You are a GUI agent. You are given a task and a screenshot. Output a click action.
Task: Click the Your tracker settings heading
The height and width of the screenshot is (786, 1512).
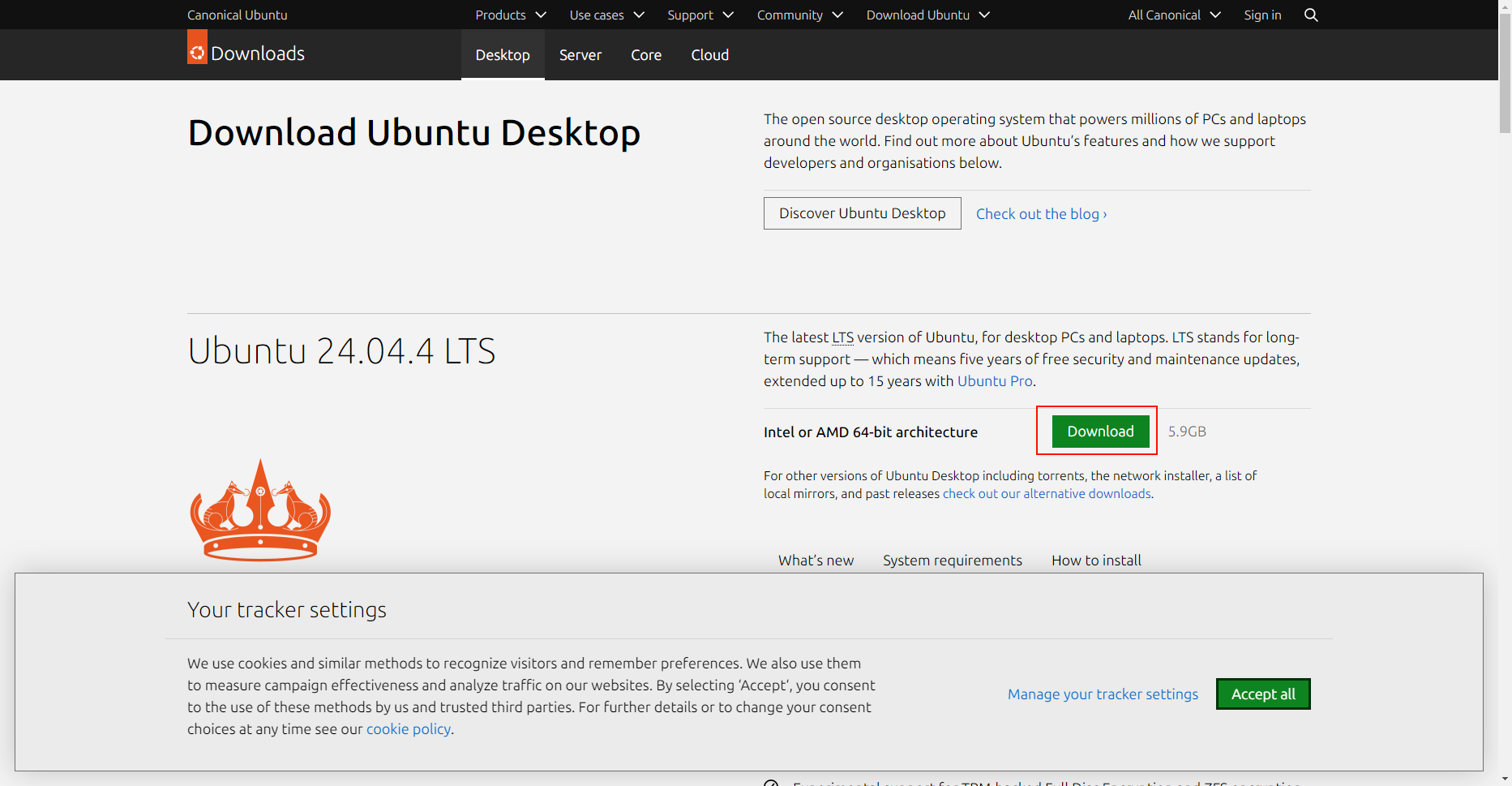287,610
